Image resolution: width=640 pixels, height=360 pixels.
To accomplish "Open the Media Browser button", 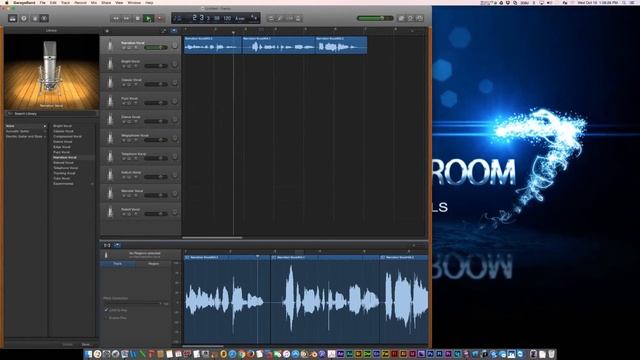I will pos(420,18).
